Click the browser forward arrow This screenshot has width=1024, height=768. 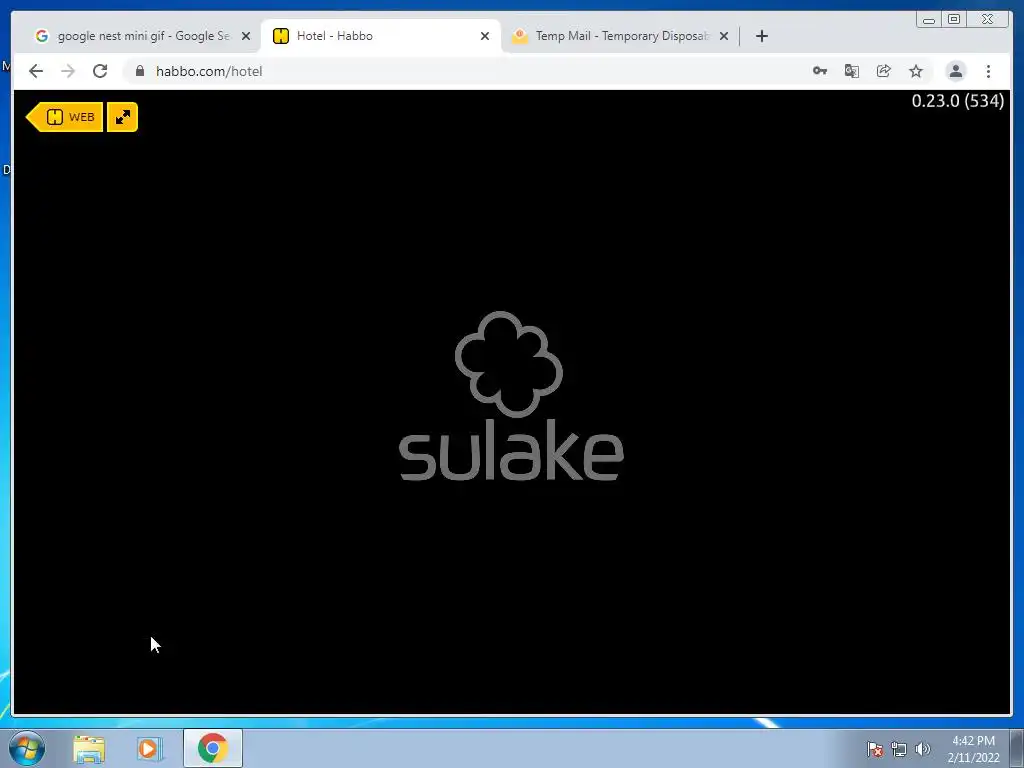pos(68,71)
